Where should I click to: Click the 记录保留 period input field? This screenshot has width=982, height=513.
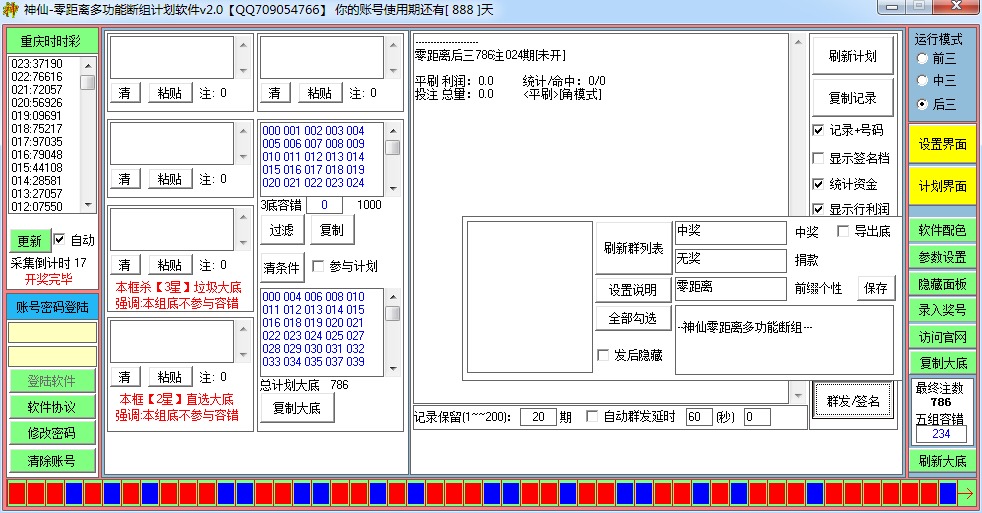pos(538,417)
